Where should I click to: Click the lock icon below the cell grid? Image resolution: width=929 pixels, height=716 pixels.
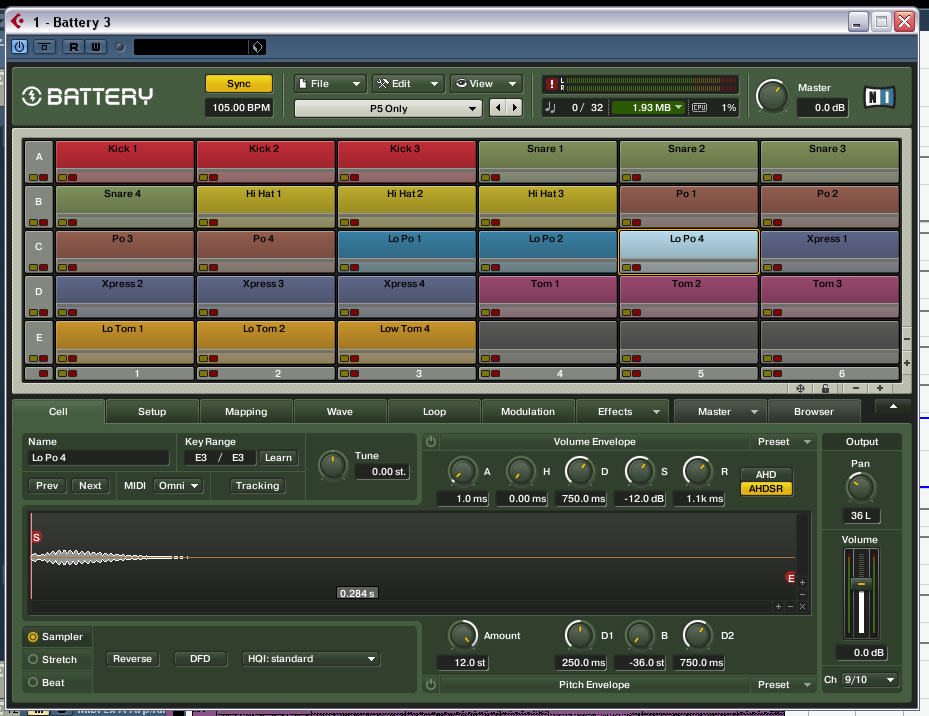tap(825, 388)
